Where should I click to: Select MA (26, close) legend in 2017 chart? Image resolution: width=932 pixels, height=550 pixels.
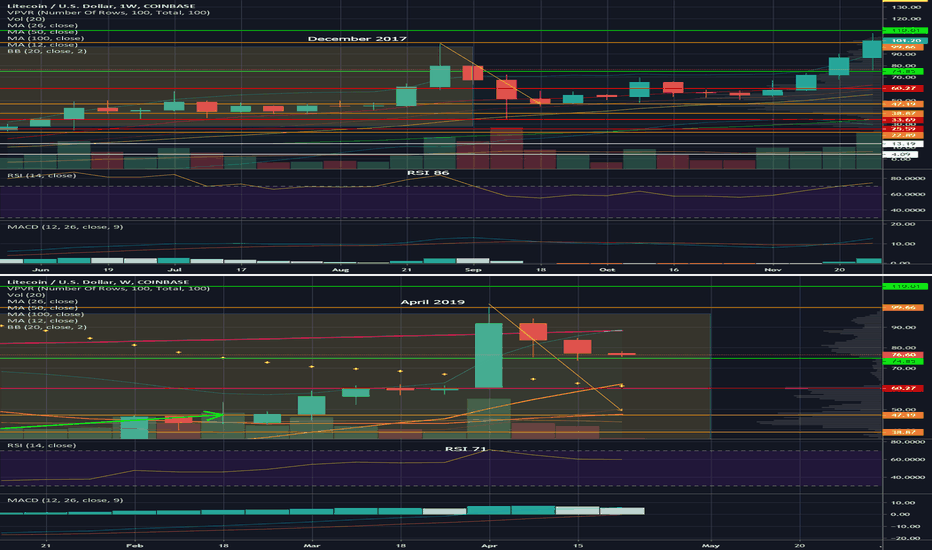point(42,26)
